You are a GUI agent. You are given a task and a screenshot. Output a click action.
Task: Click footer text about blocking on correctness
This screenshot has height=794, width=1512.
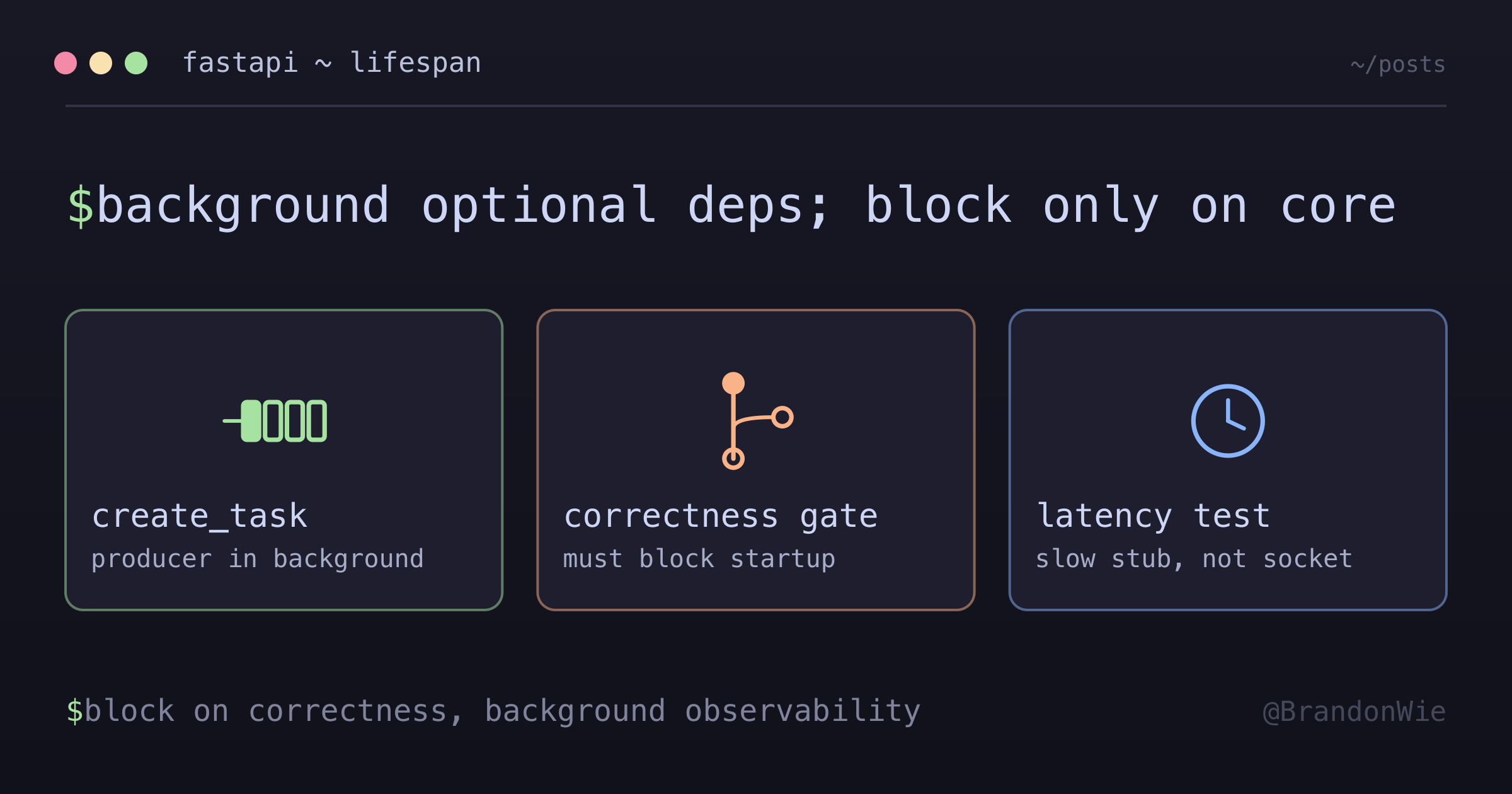pyautogui.click(x=502, y=711)
